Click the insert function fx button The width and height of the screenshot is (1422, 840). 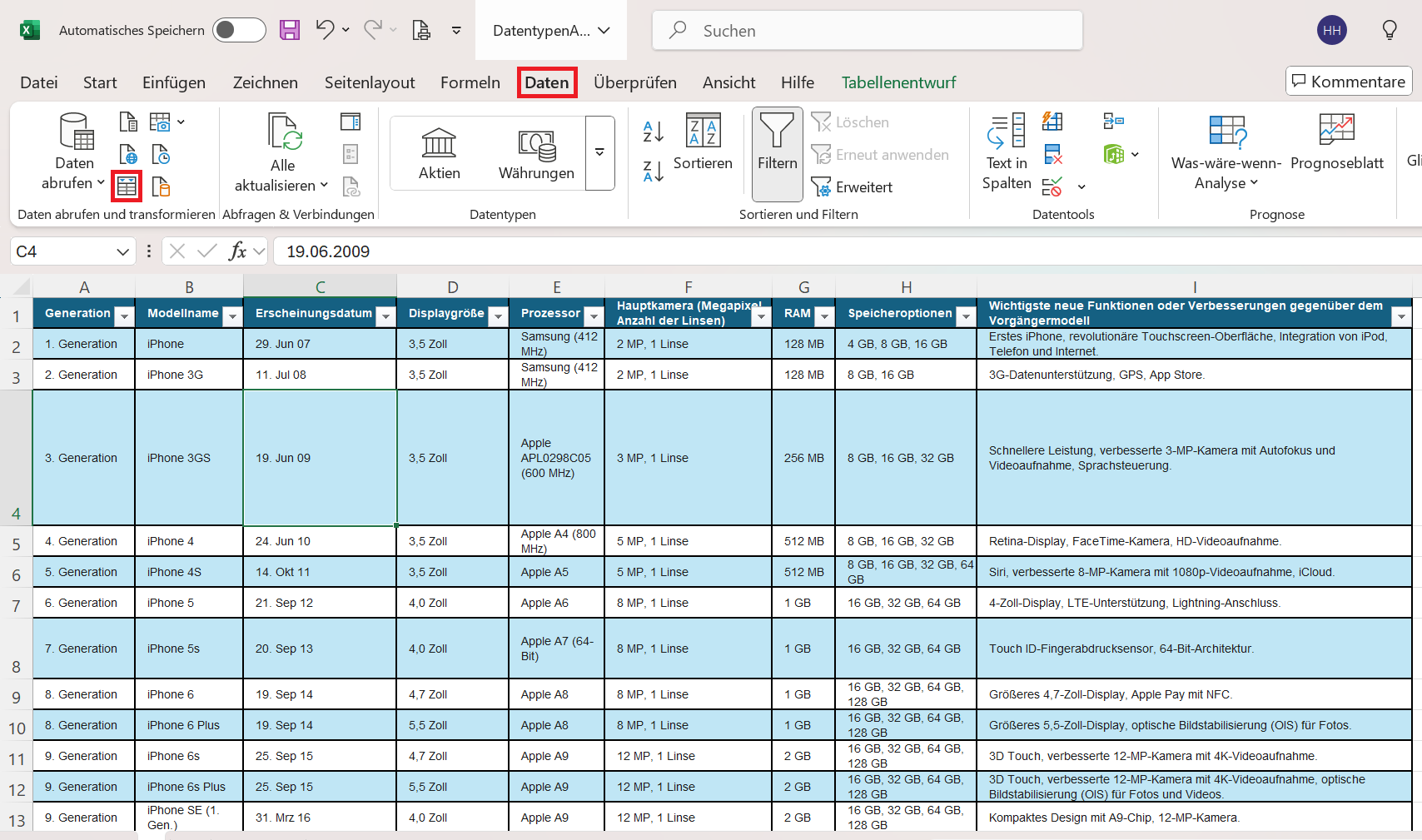(237, 251)
